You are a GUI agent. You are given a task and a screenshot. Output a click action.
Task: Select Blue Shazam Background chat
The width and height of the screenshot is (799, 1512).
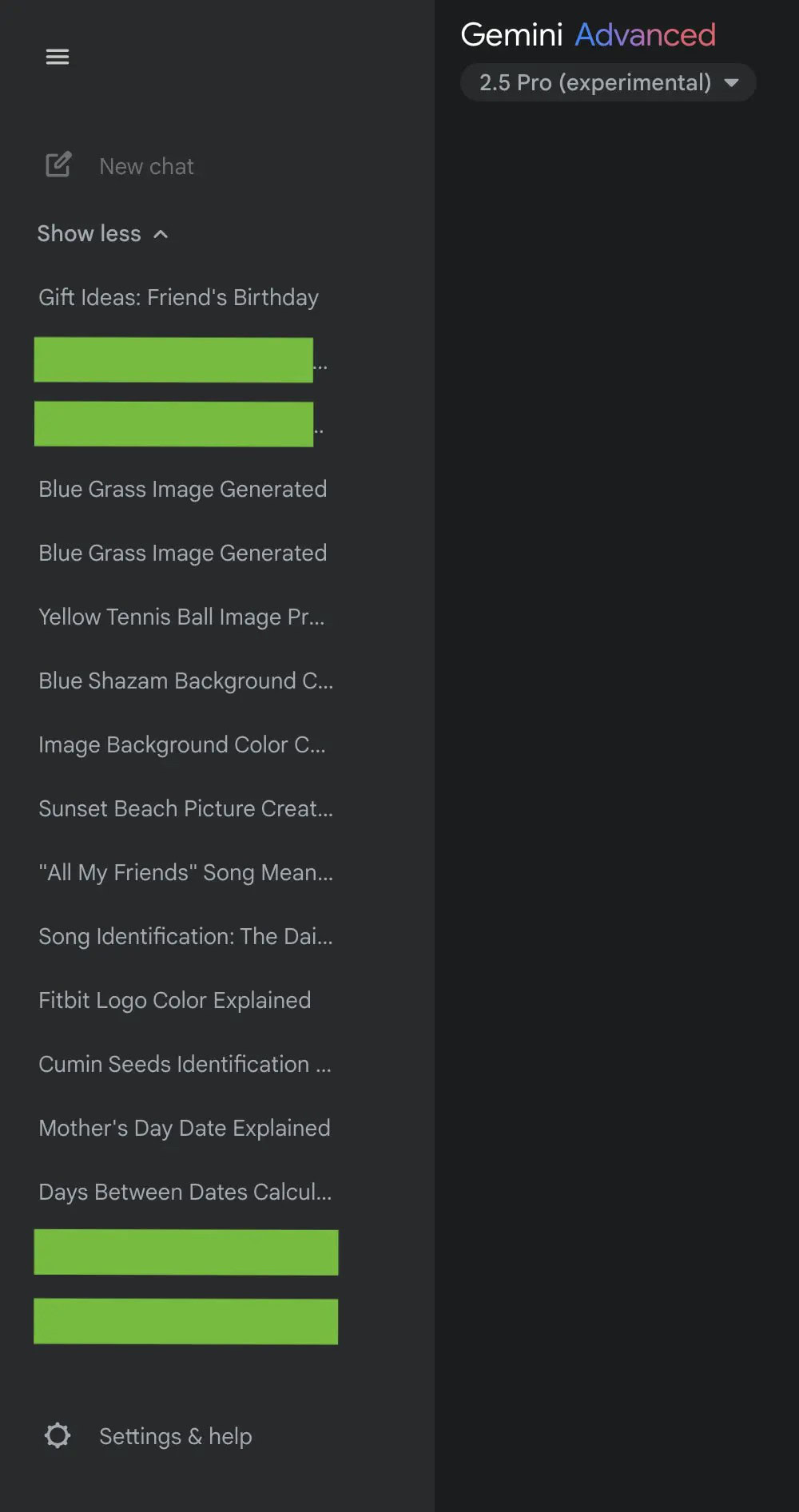click(185, 681)
